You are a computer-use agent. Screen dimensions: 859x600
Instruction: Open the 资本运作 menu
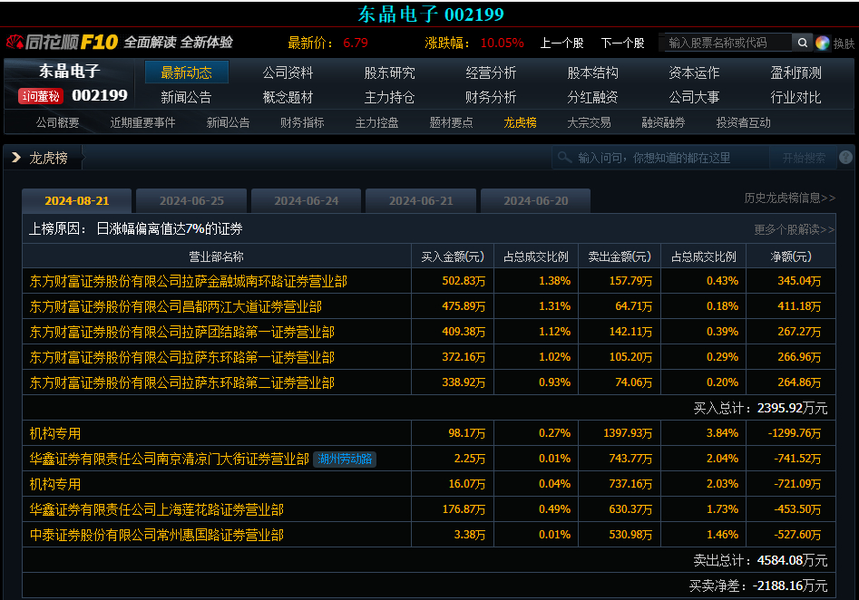[694, 73]
